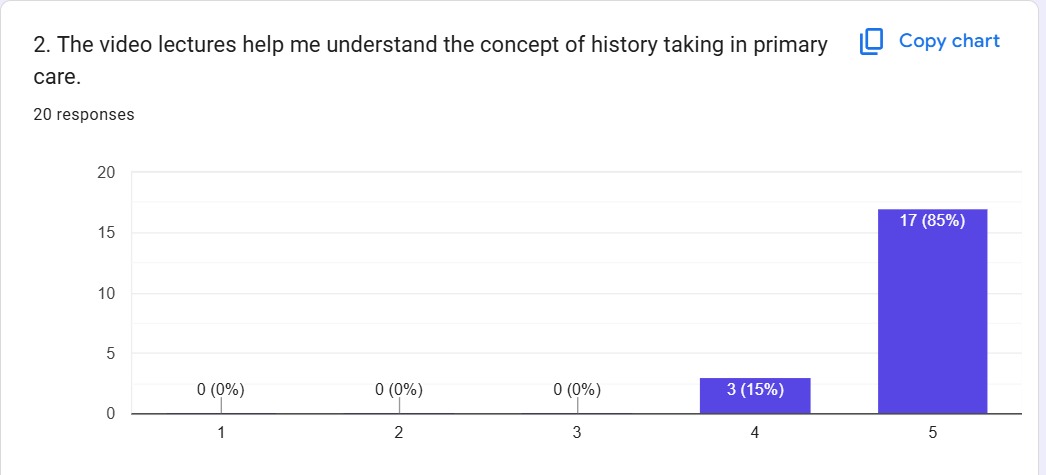The height and width of the screenshot is (475, 1046).
Task: Click the 0 (0%) label above rating 3
Action: point(577,390)
